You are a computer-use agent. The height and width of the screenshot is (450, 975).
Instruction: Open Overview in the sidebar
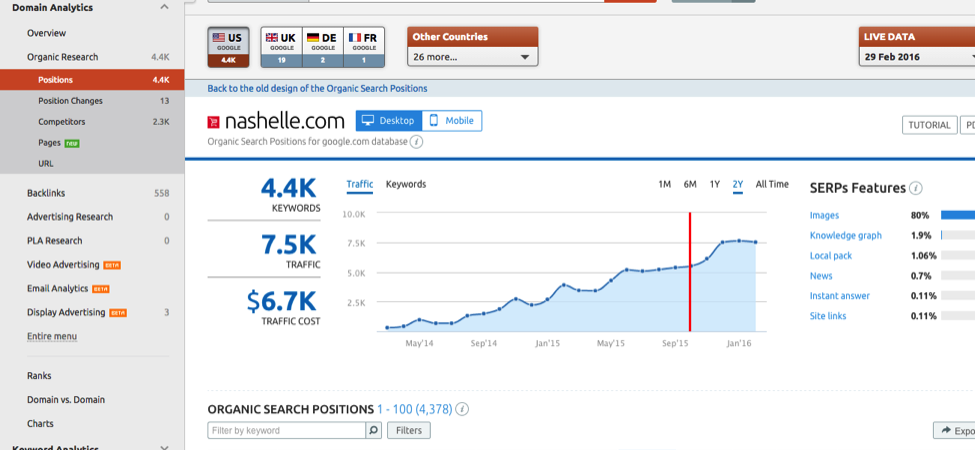[46, 33]
